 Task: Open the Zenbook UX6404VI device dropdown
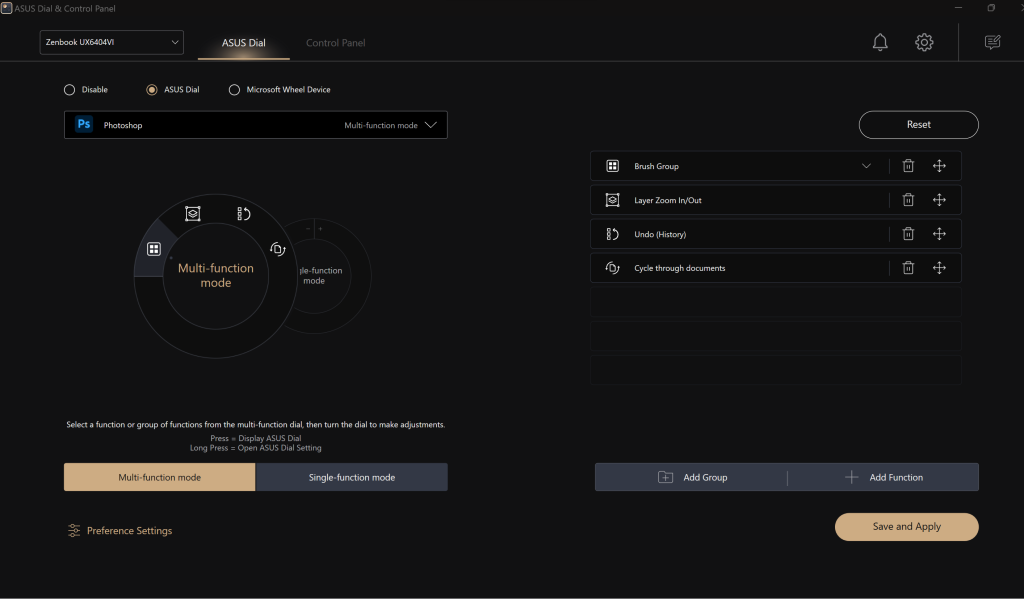click(112, 42)
